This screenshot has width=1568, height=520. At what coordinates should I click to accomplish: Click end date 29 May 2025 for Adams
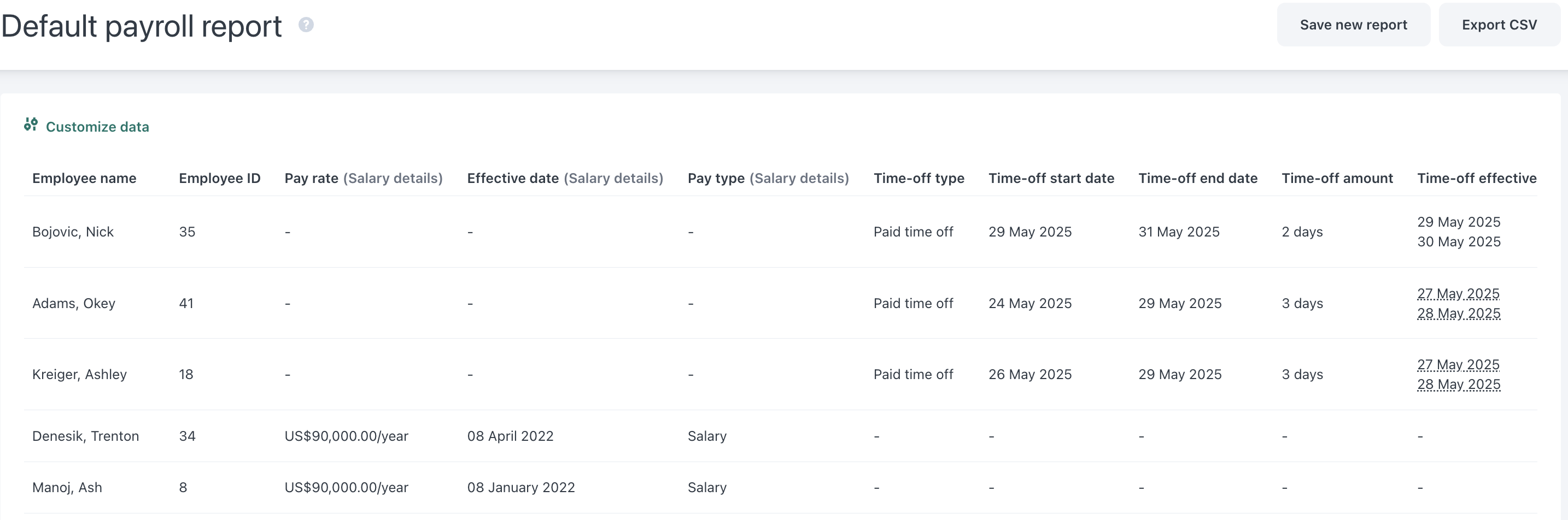click(1180, 303)
